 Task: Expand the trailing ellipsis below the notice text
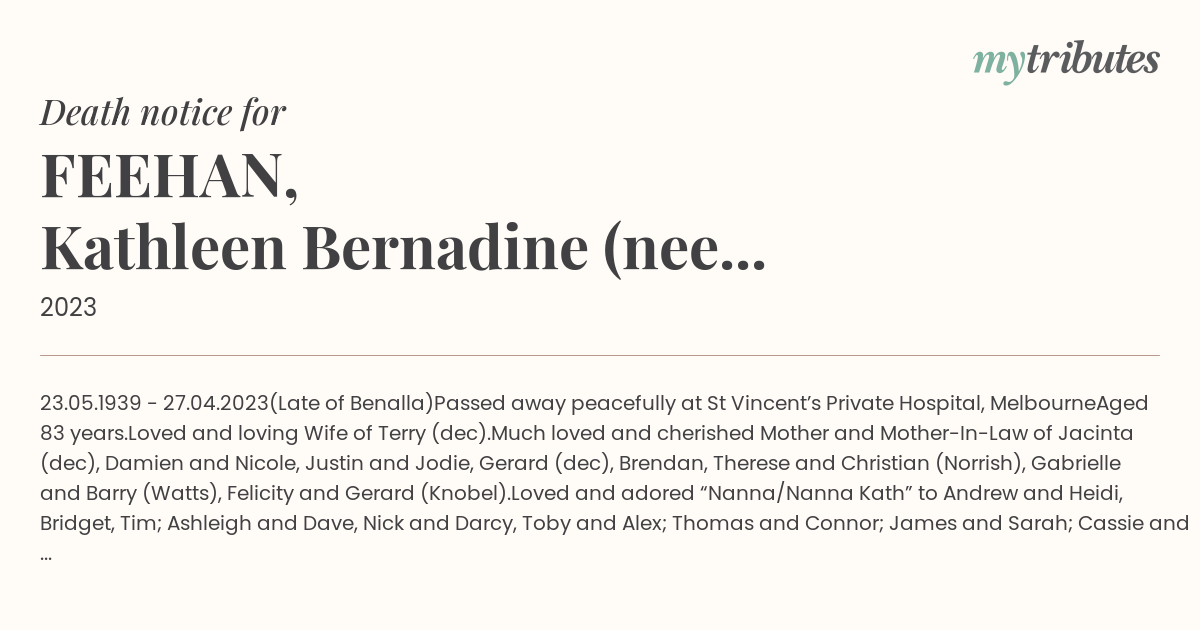pyautogui.click(x=46, y=555)
